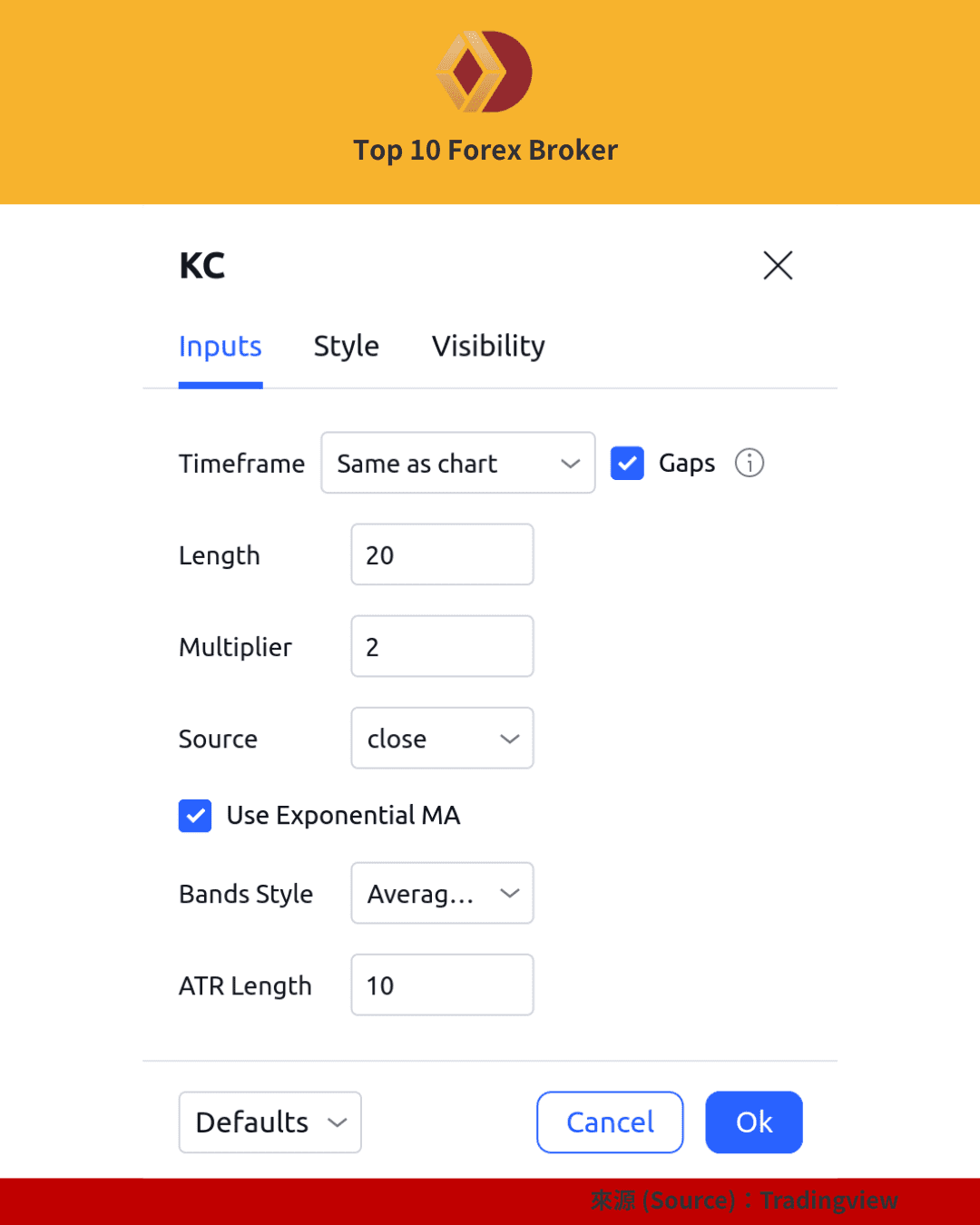Focus the Multiplier input field
The image size is (980, 1225).
pyautogui.click(x=442, y=647)
